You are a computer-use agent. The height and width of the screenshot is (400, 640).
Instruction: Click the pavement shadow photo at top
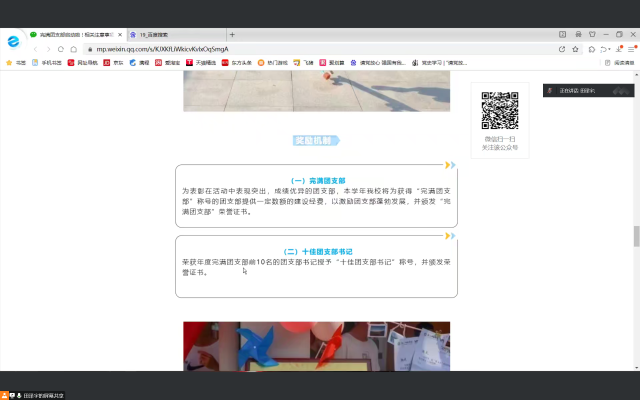point(316,91)
